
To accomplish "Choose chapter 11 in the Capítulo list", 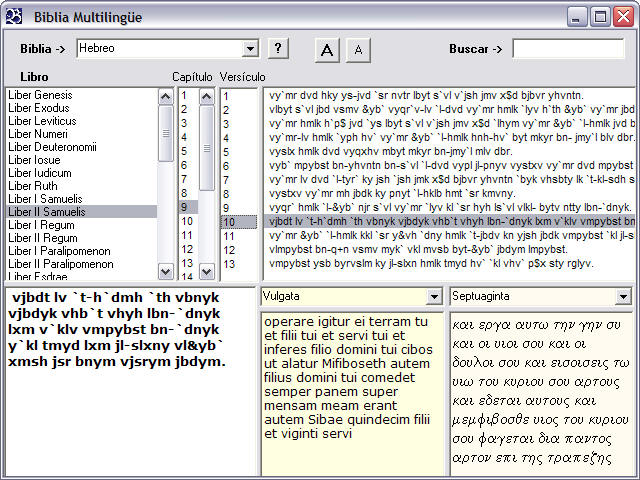I will 189,235.
